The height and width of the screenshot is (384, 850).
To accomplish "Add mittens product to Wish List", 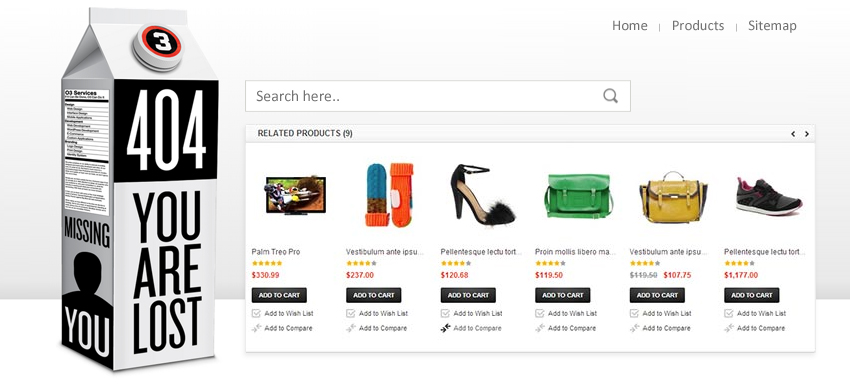I will (x=383, y=313).
